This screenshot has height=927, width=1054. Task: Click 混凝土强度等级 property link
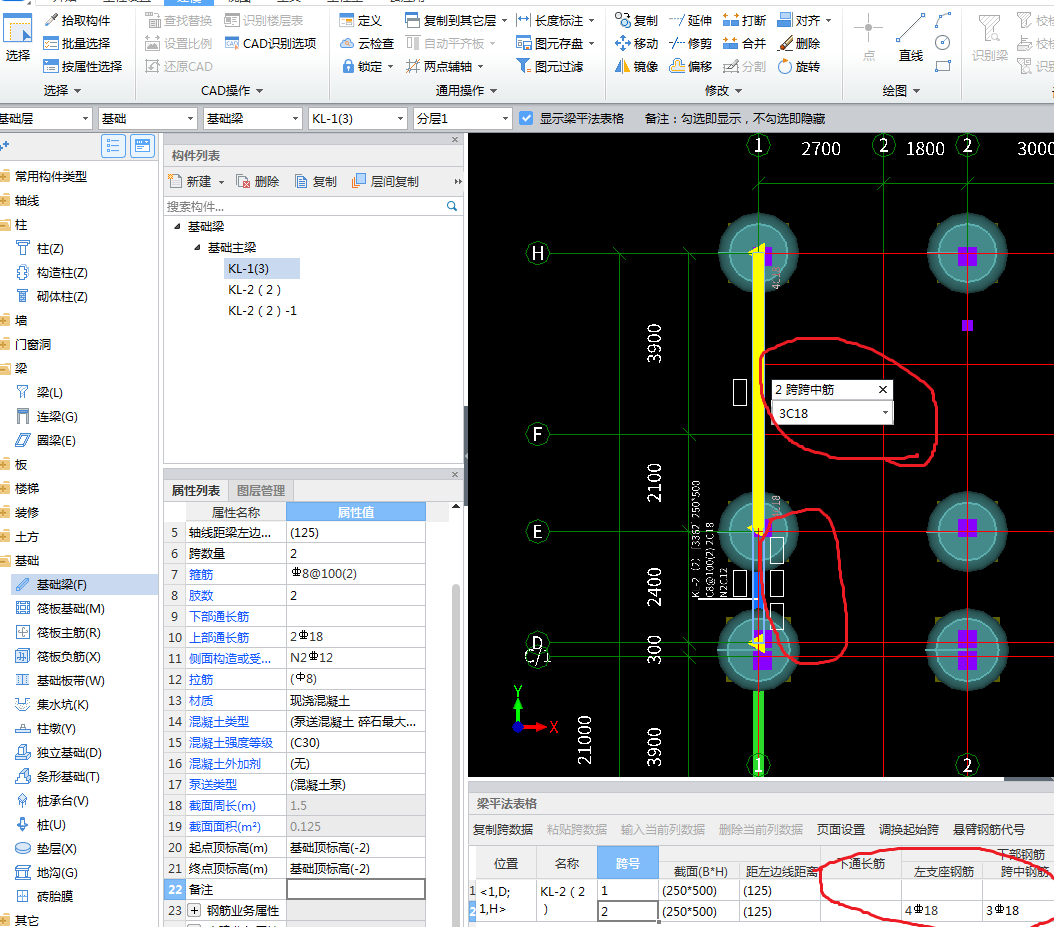point(231,743)
